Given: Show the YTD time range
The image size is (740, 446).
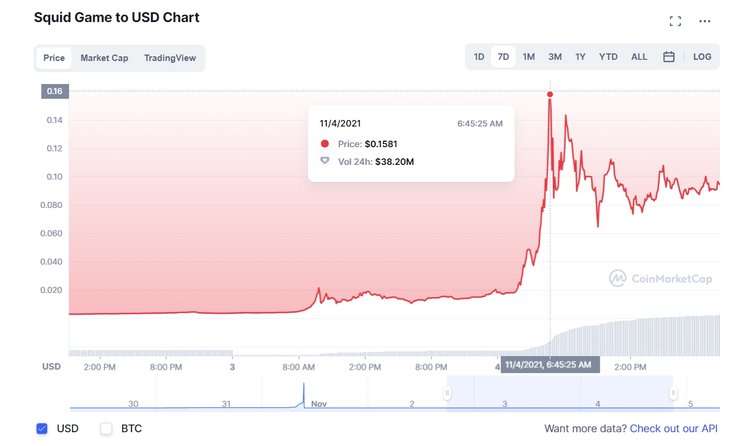Looking at the screenshot, I should click(608, 57).
